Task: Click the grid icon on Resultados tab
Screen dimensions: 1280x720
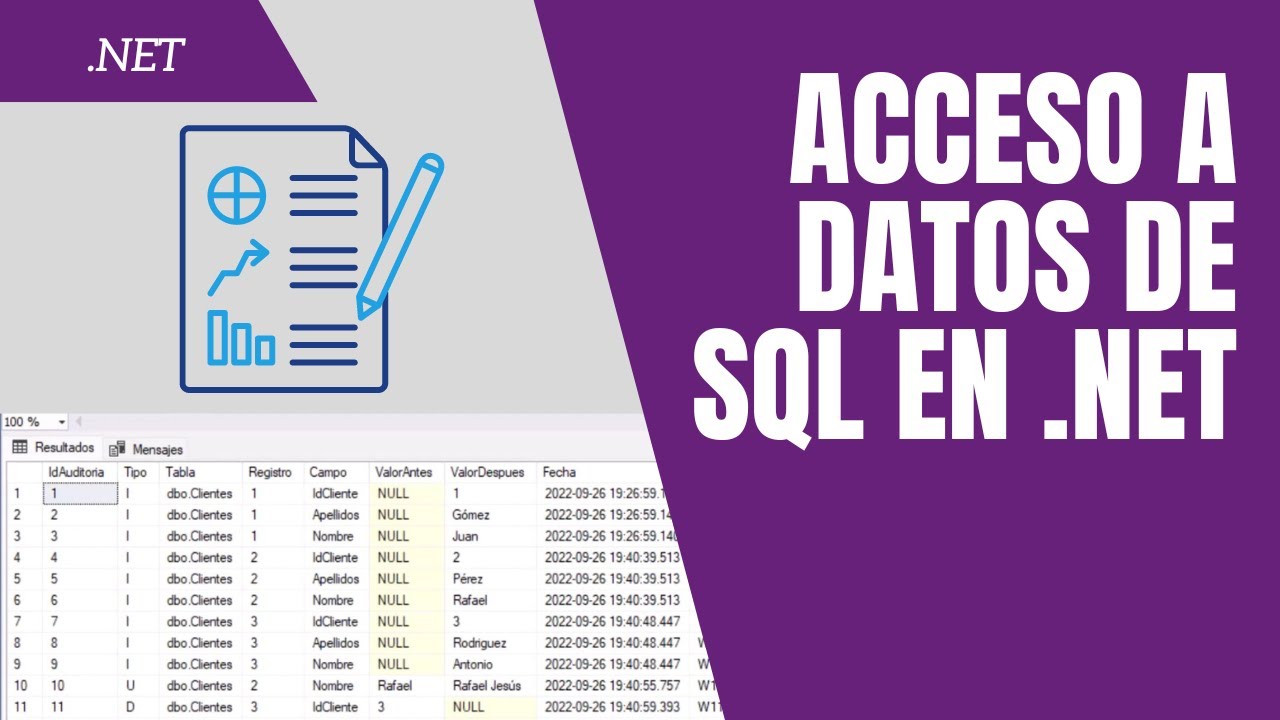Action: 20,448
